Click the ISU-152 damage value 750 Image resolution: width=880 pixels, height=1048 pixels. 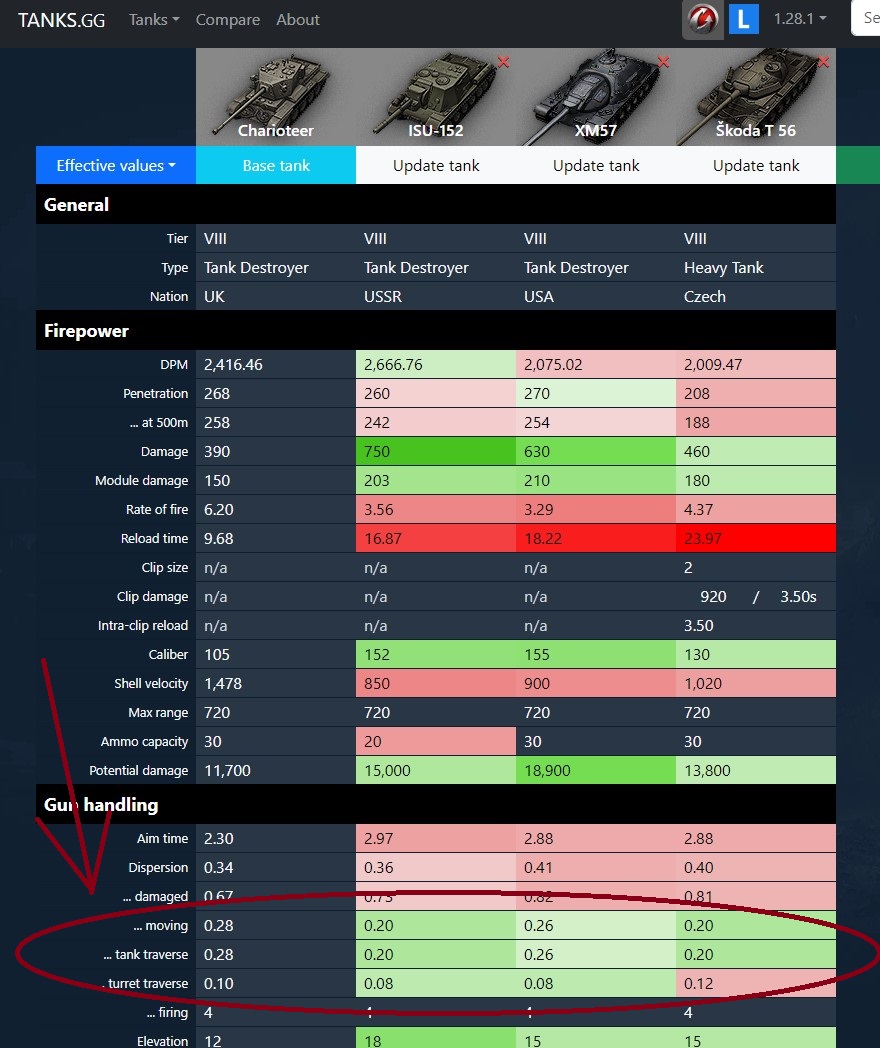pos(377,451)
